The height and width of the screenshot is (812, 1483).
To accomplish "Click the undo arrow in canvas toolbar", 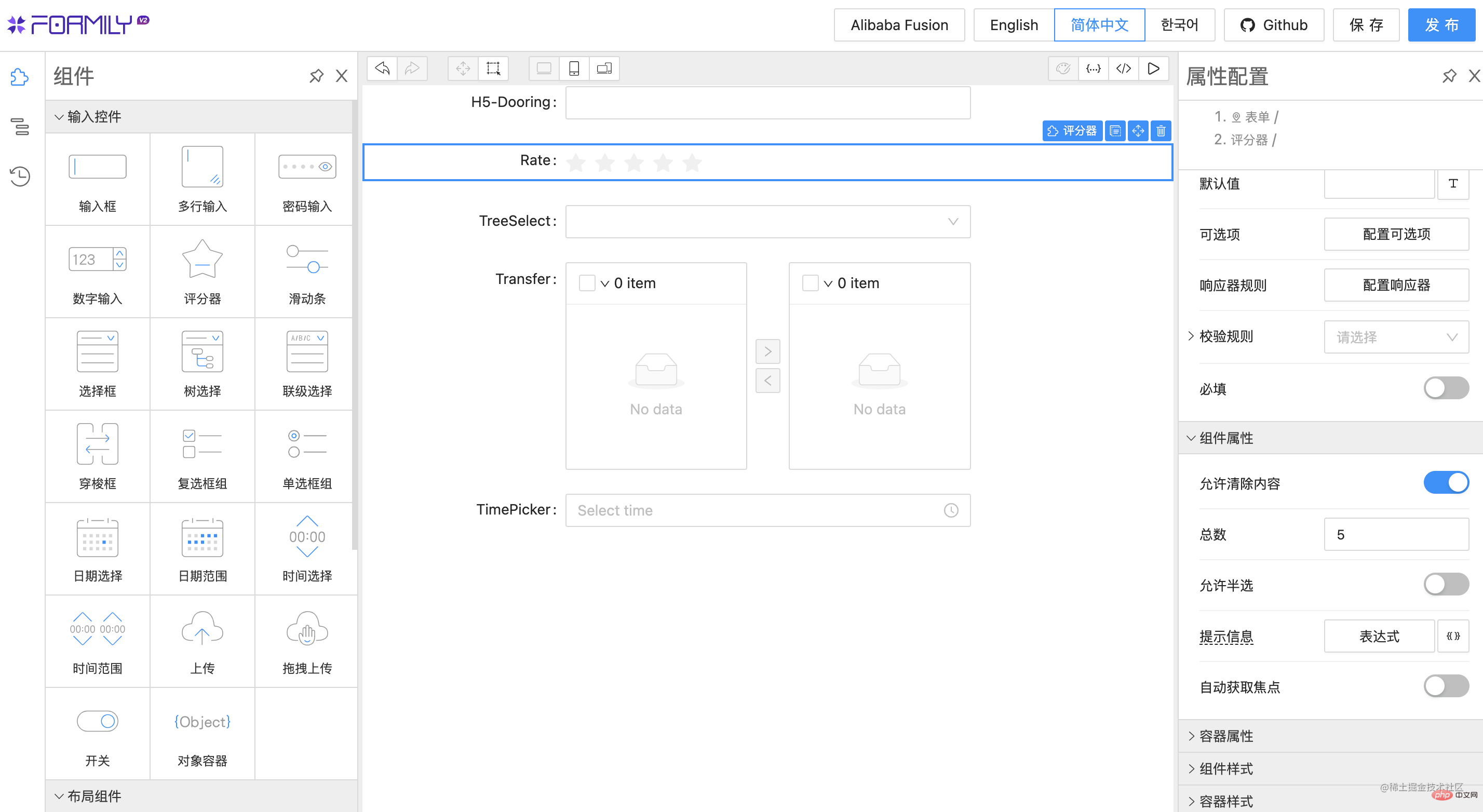I will point(382,69).
